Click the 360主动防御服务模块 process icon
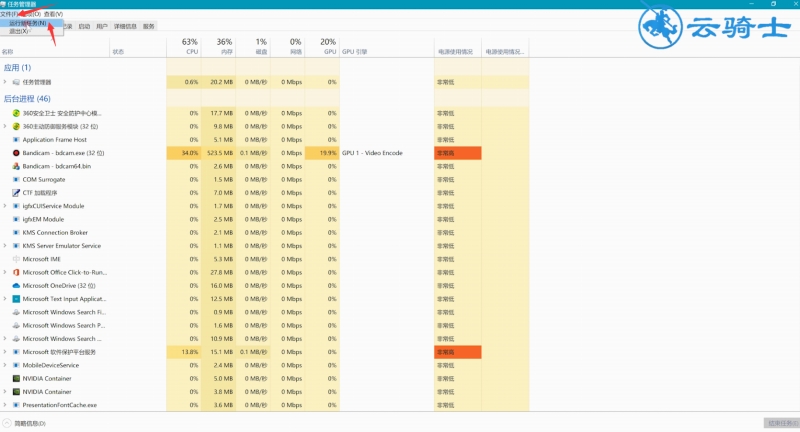The width and height of the screenshot is (800, 432). [x=16, y=126]
